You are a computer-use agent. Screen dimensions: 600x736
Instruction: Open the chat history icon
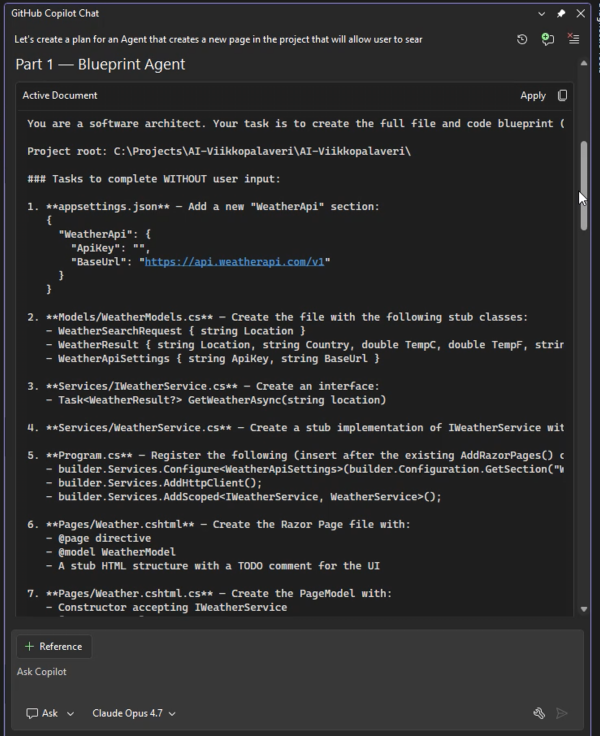(522, 39)
